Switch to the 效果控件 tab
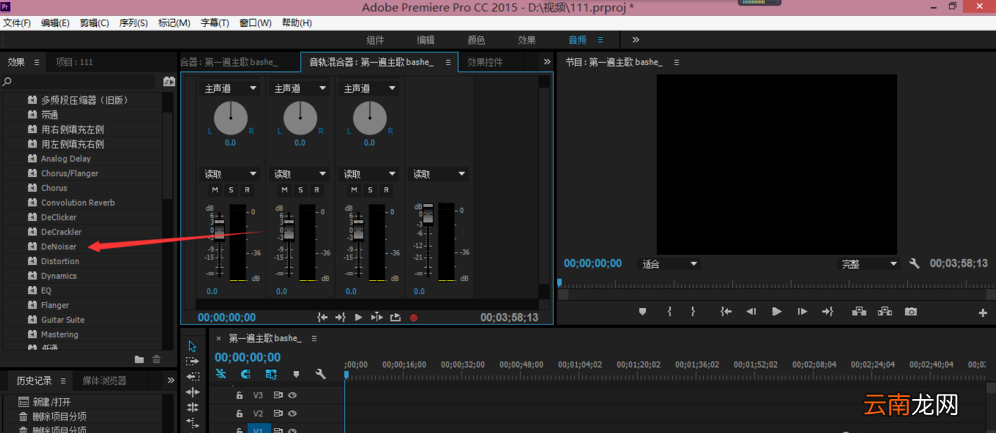This screenshot has width=996, height=433. (x=485, y=62)
